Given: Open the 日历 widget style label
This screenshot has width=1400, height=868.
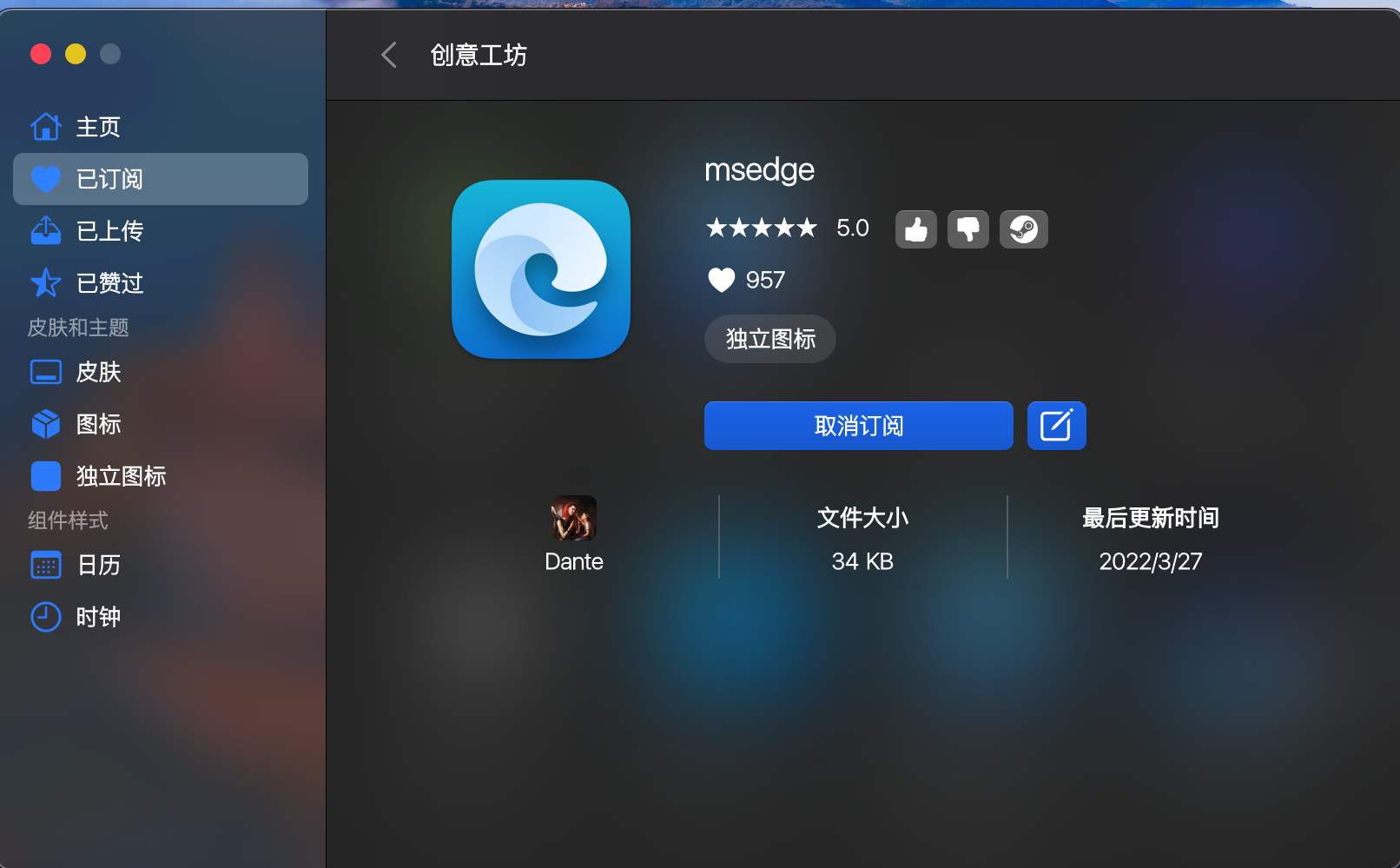Looking at the screenshot, I should 98,565.
